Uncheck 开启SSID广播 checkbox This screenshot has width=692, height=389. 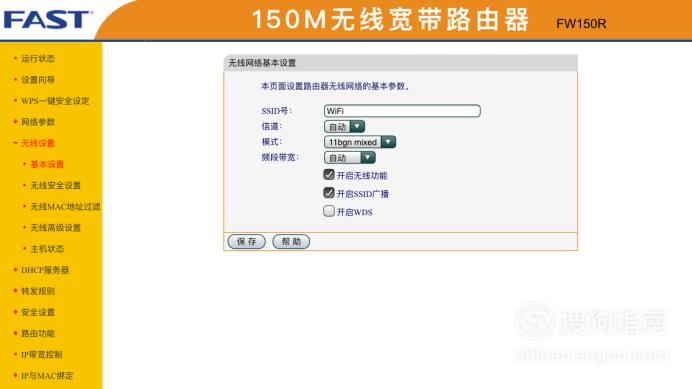tap(329, 193)
